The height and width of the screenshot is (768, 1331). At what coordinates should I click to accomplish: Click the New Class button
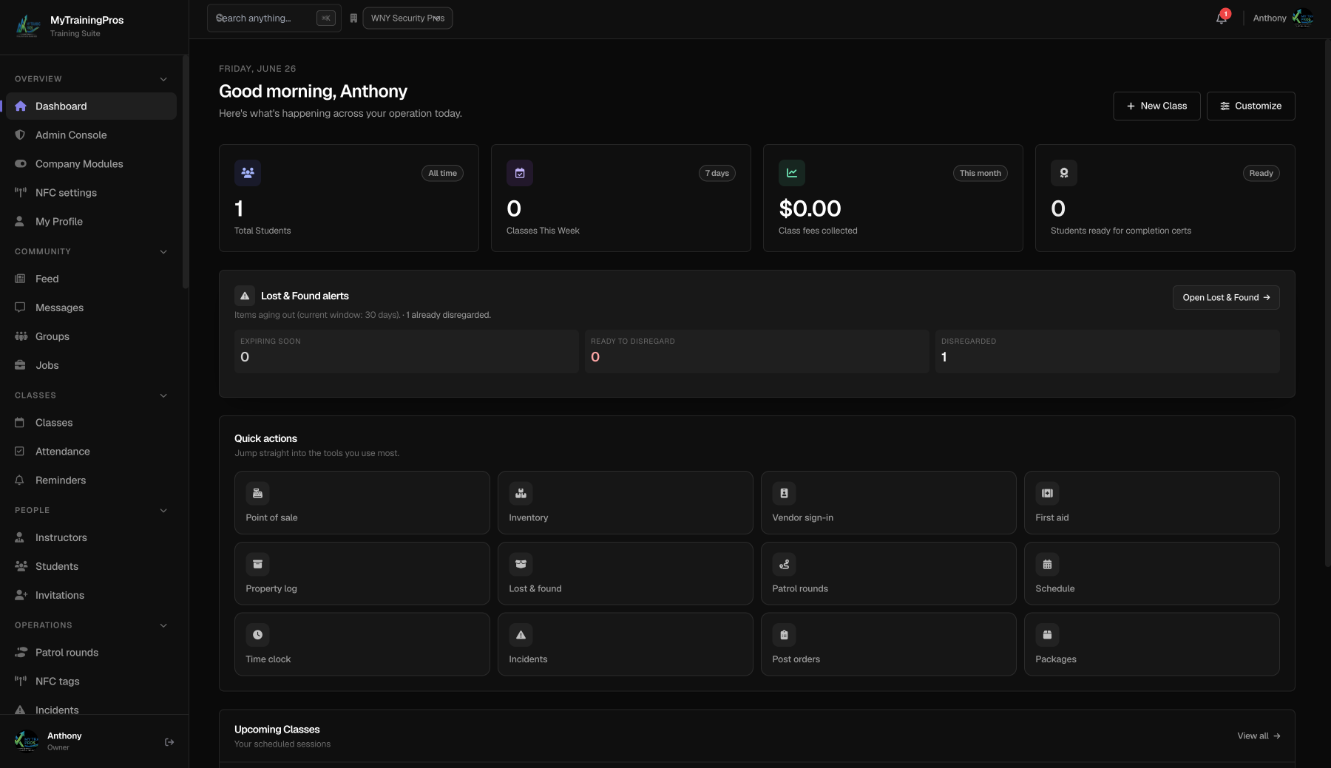point(1157,106)
